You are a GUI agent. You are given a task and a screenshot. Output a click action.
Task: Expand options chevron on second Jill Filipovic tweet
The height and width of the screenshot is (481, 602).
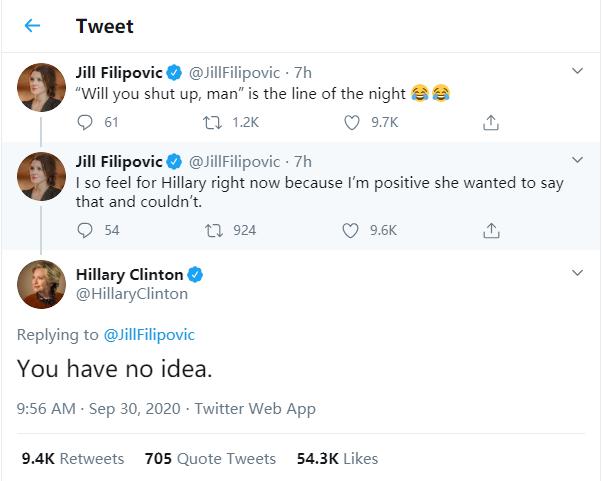[x=577, y=161]
